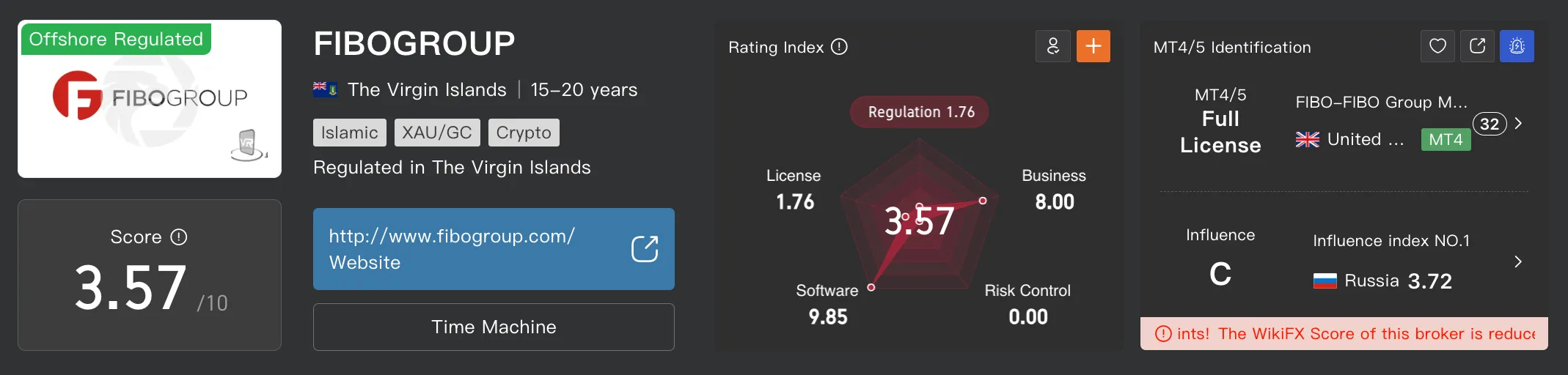Click the Russia flag icon
Image resolution: width=1568 pixels, height=375 pixels.
(x=1325, y=281)
